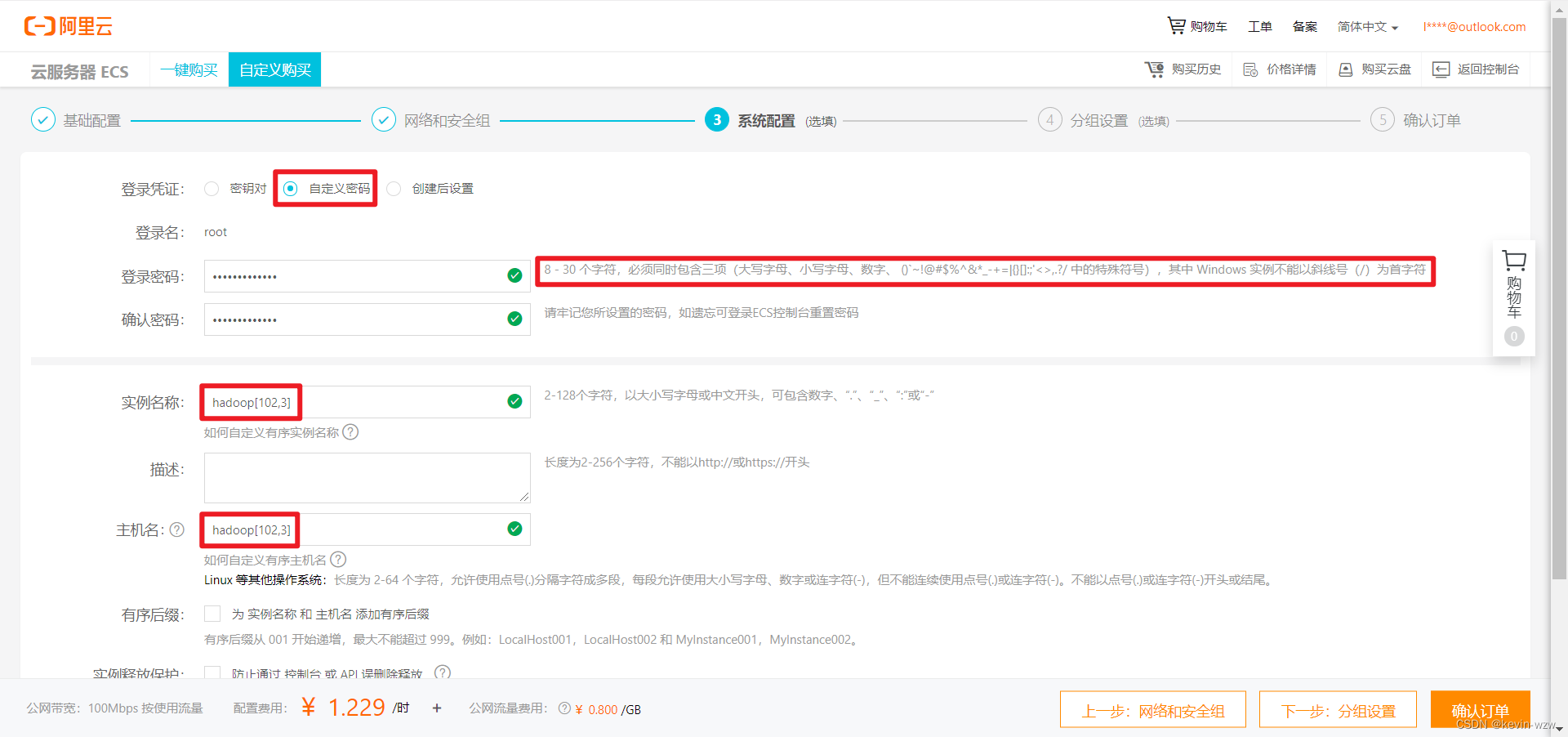
Task: Click the network and security group step checkmark
Action: tap(384, 120)
